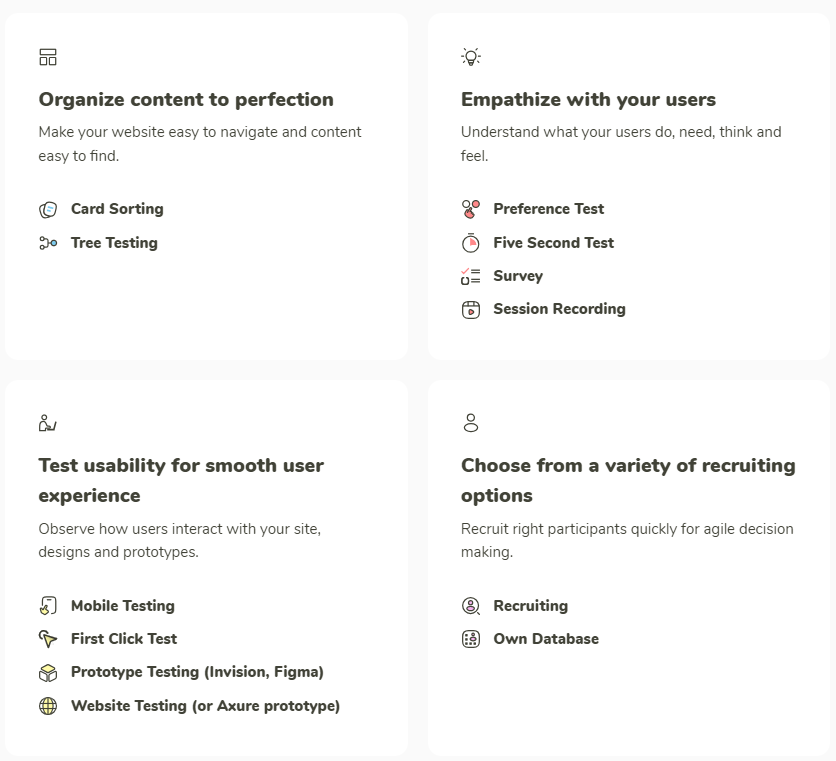Click the Five Second Test stopwatch icon
The image size is (836, 761).
click(x=470, y=243)
